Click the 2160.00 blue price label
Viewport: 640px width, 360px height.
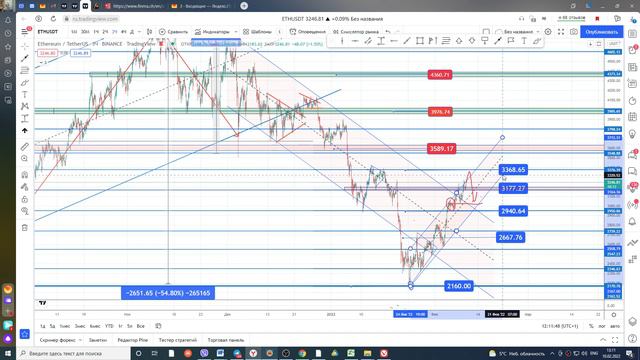pos(459,286)
